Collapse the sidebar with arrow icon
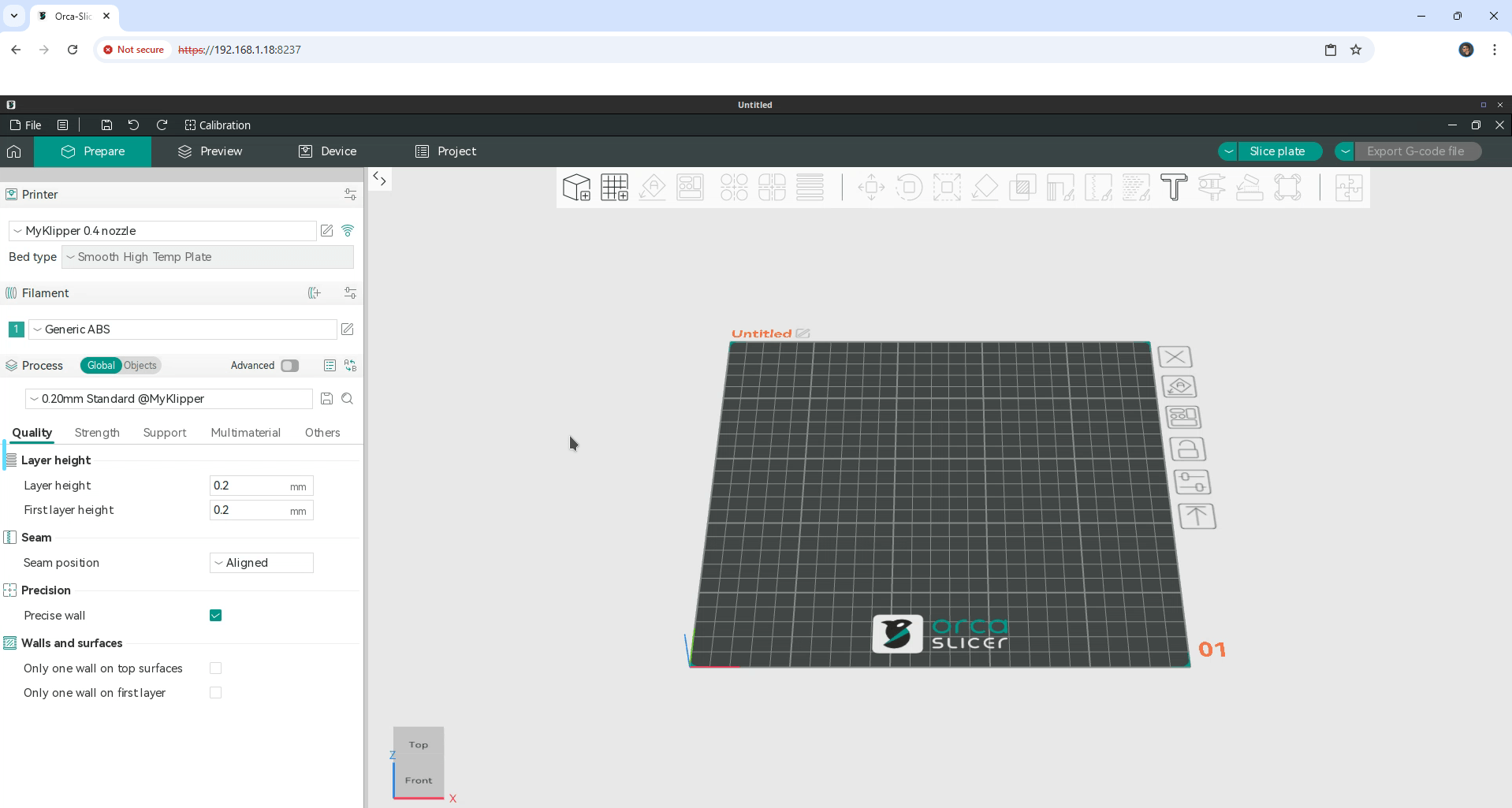The width and height of the screenshot is (1512, 808). pyautogui.click(x=380, y=179)
